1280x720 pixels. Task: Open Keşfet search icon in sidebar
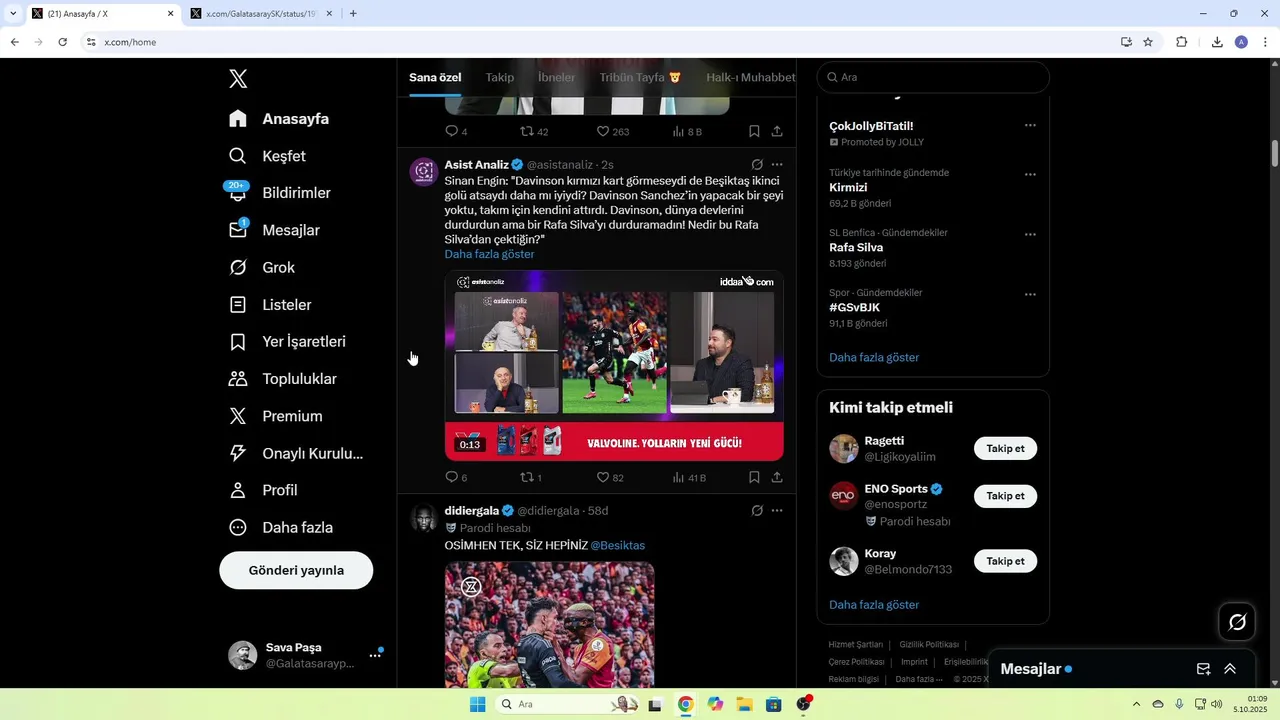click(238, 156)
